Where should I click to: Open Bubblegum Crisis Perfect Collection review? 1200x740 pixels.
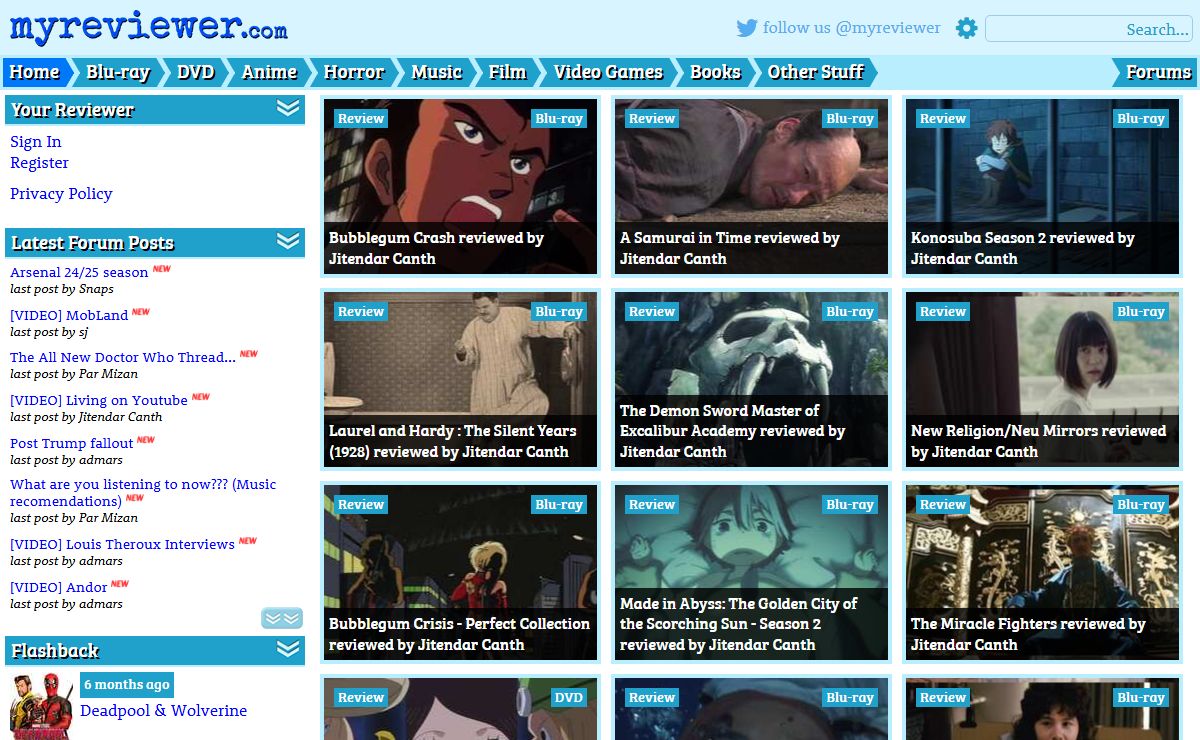[x=460, y=572]
